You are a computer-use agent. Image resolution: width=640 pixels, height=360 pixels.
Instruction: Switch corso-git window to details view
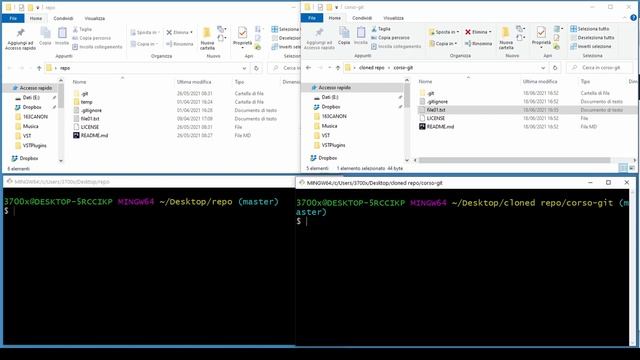[623, 168]
